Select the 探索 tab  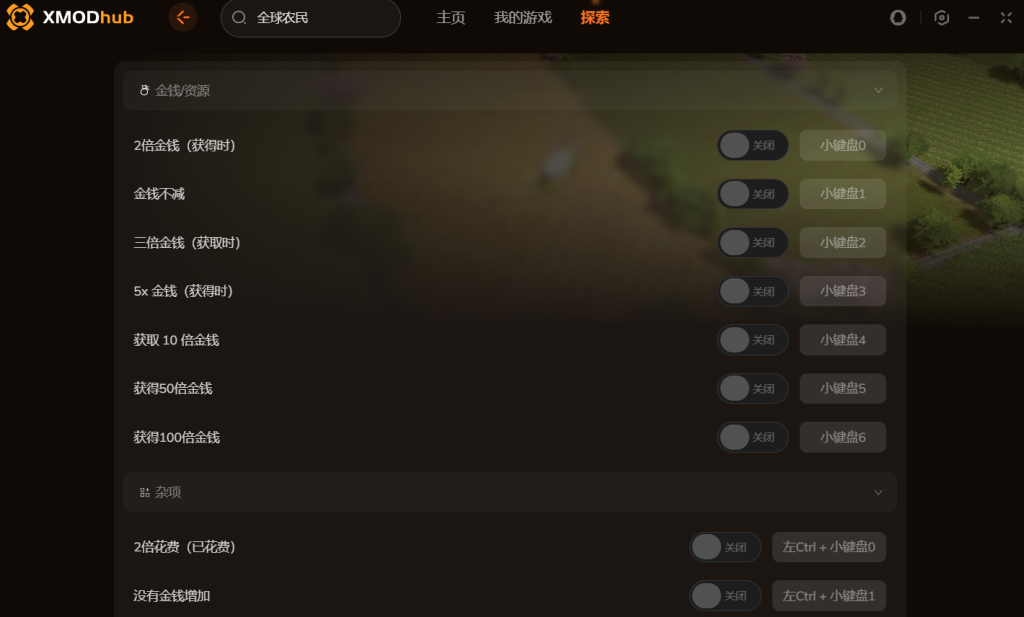coord(594,18)
